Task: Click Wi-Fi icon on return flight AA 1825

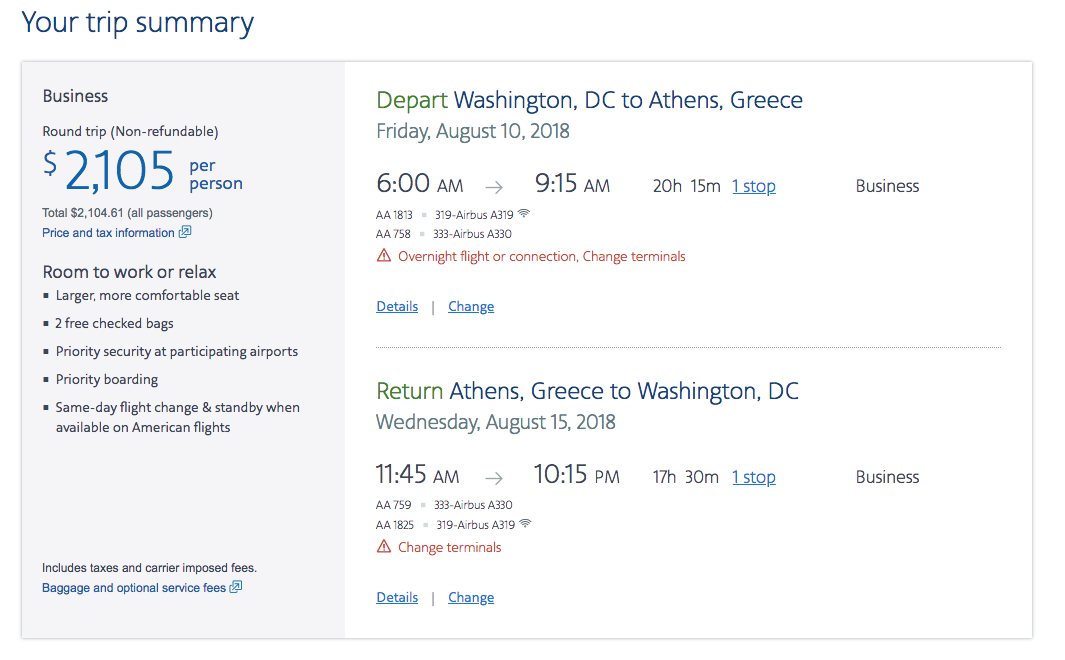Action: click(525, 524)
